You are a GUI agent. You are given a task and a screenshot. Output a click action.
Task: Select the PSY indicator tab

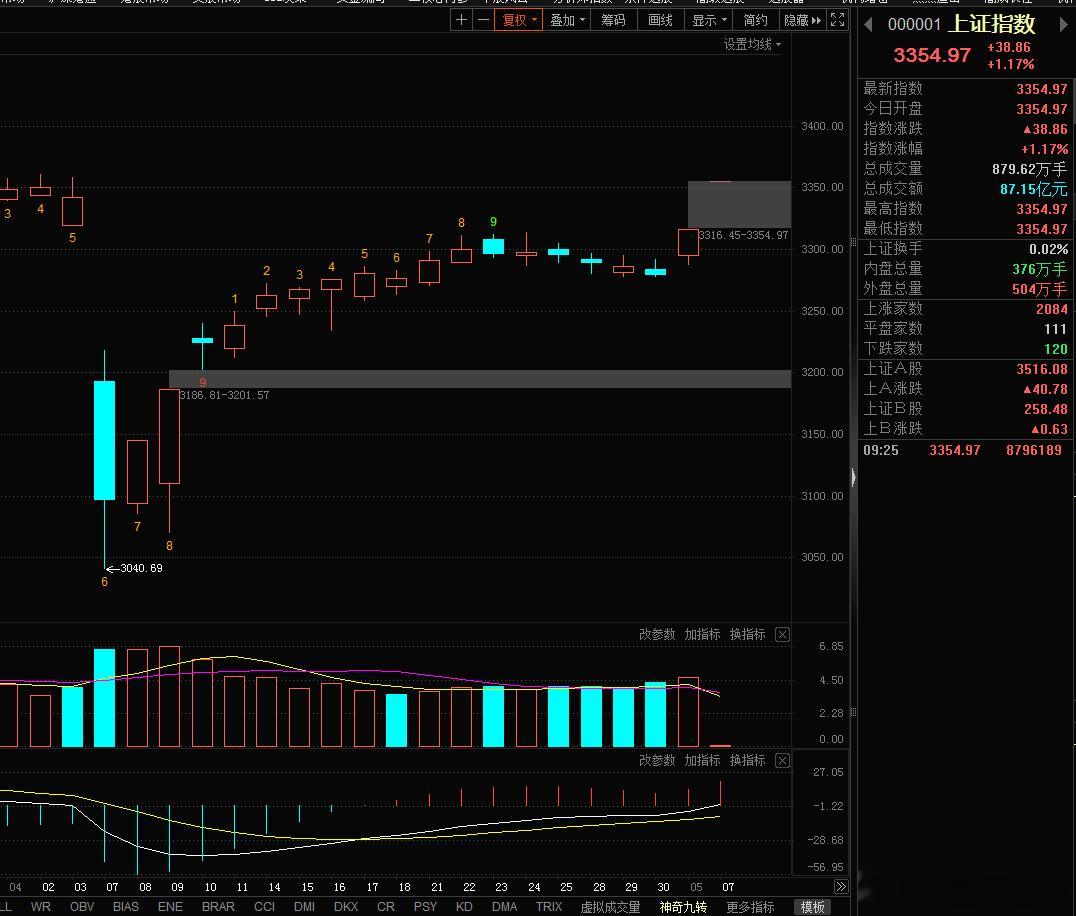point(425,906)
